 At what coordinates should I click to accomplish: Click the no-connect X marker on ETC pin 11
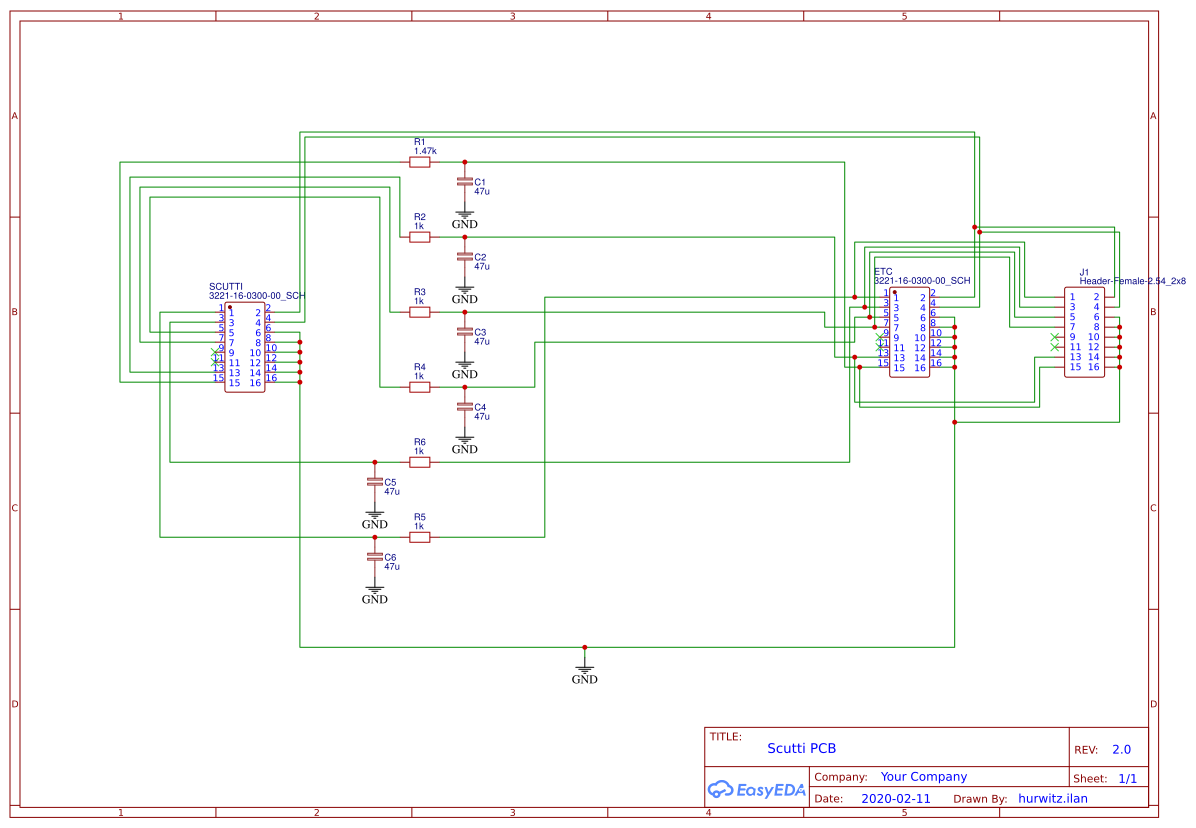tap(878, 346)
